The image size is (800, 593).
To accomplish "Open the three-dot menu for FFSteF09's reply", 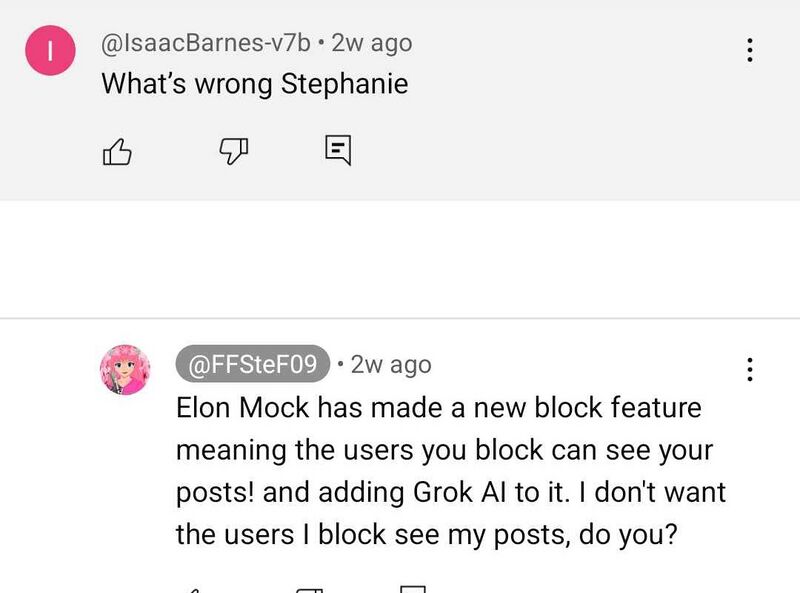I will click(x=749, y=369).
